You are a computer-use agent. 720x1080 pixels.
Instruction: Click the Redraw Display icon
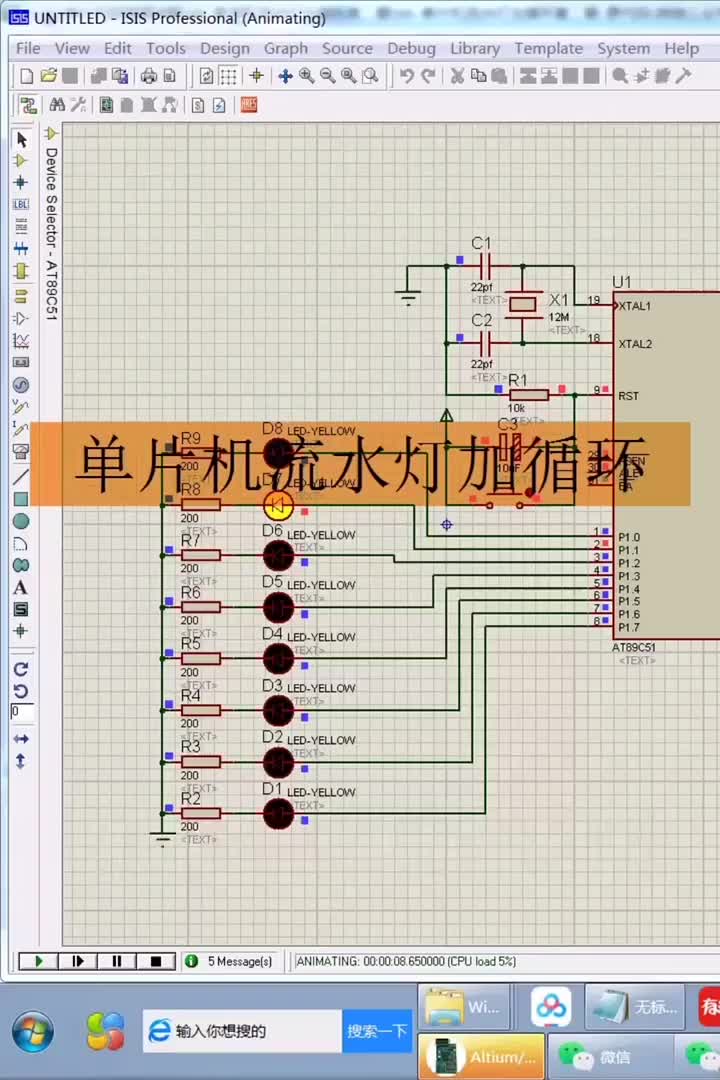pyautogui.click(x=206, y=76)
